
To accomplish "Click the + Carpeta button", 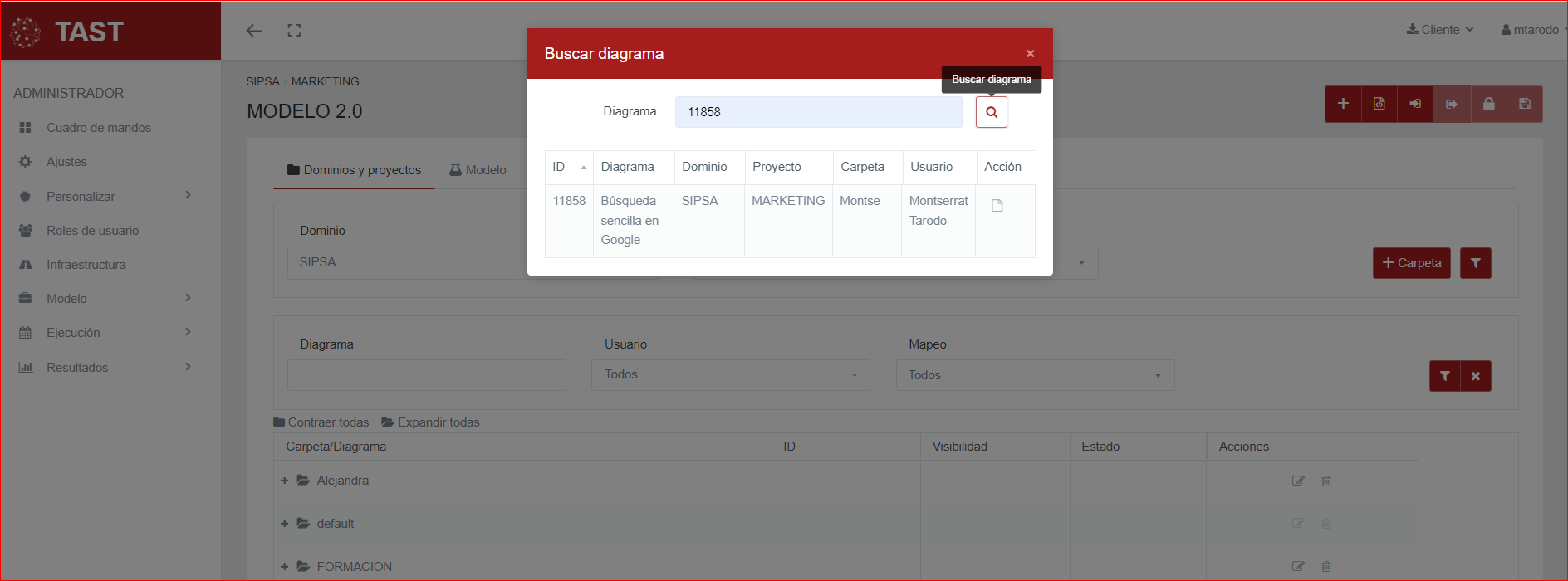I will [1411, 263].
